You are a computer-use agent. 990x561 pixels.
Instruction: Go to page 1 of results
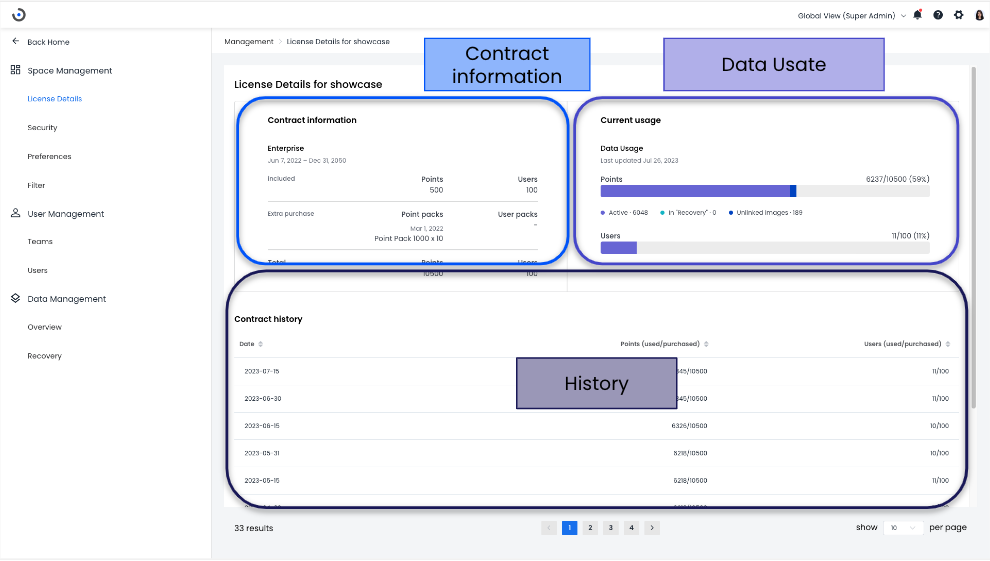point(570,528)
